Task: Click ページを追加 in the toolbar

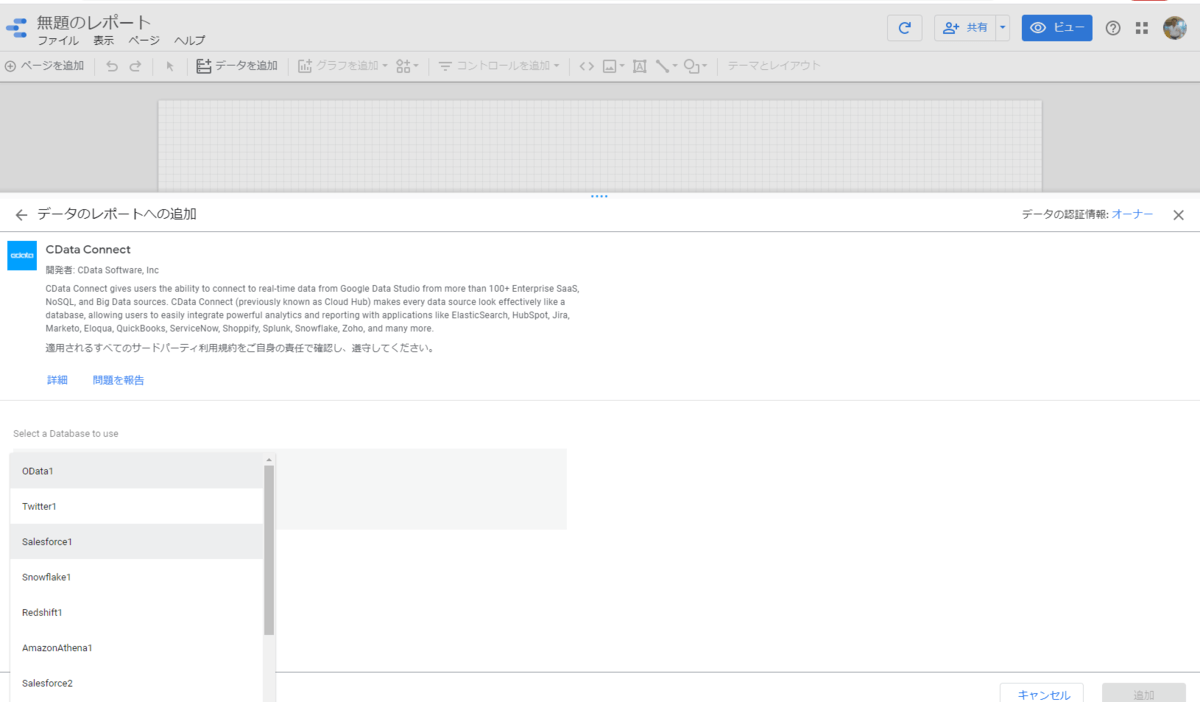Action: (x=44, y=66)
